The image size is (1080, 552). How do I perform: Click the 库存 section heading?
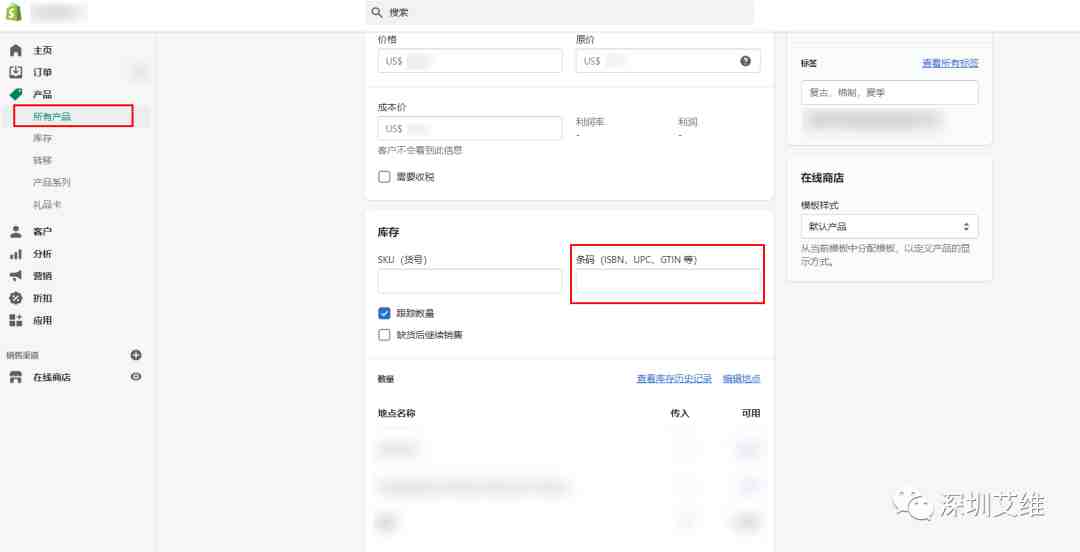388,233
